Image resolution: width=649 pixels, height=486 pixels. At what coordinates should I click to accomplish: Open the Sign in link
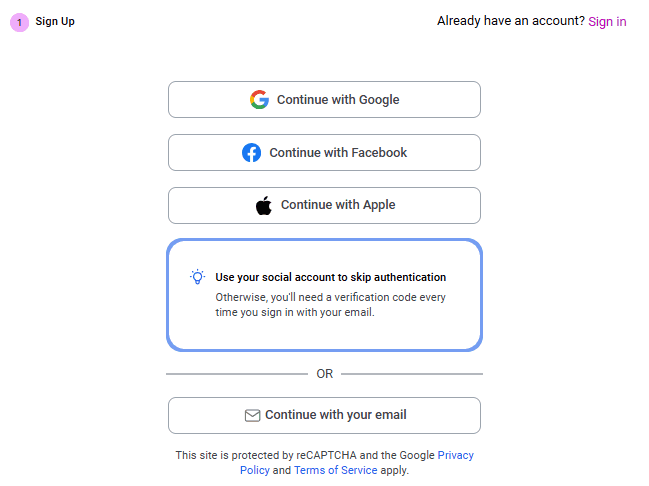607,21
